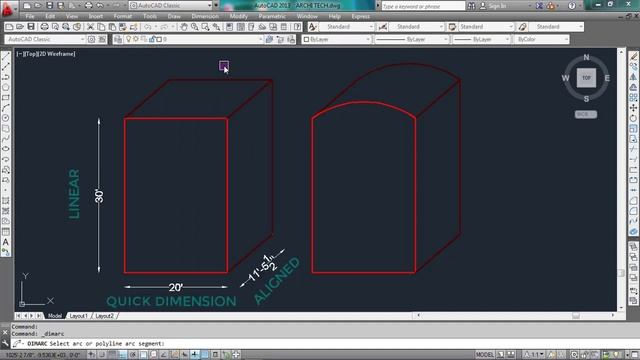This screenshot has width=640, height=360.
Task: Open Layer Properties Manager icon
Action: (x=118, y=39)
